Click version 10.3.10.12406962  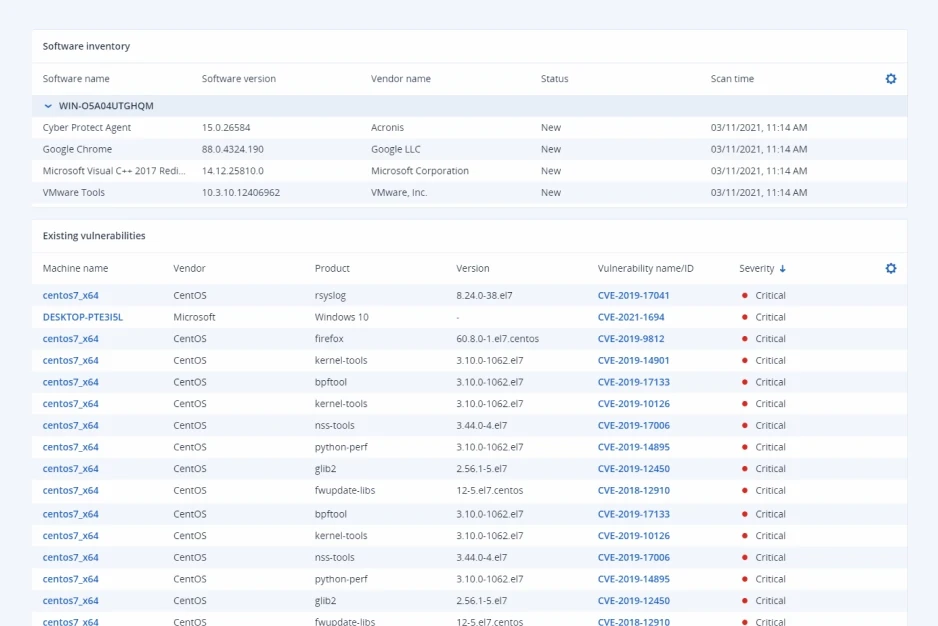pos(240,192)
